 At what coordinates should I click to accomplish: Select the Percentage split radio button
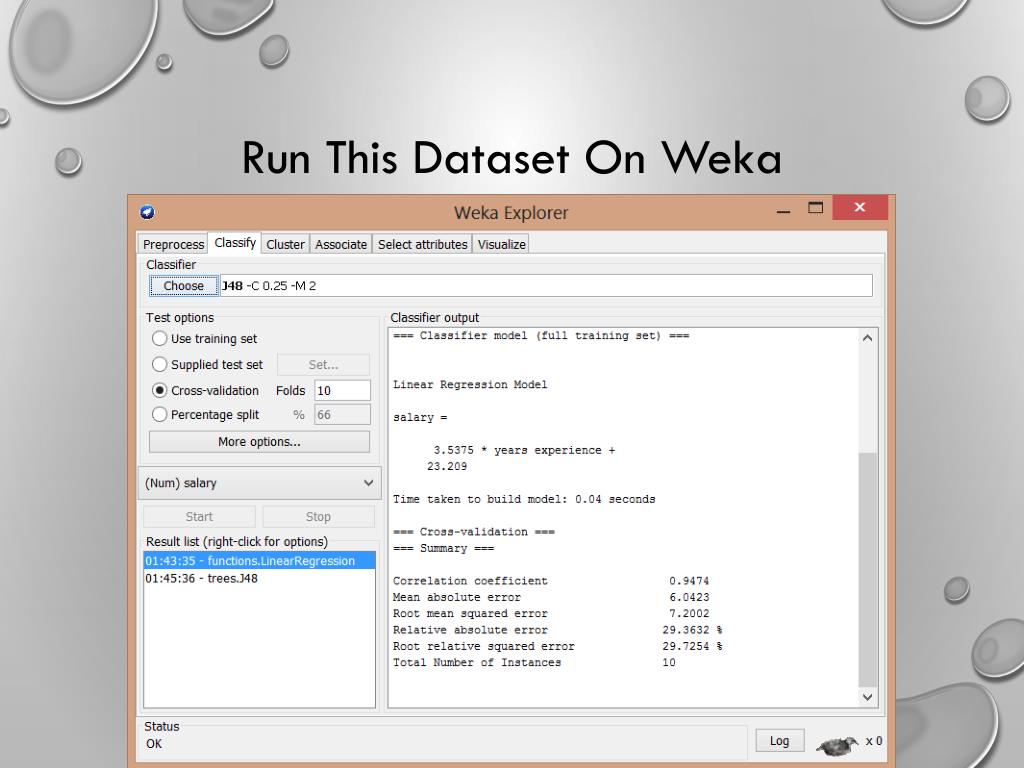[159, 414]
